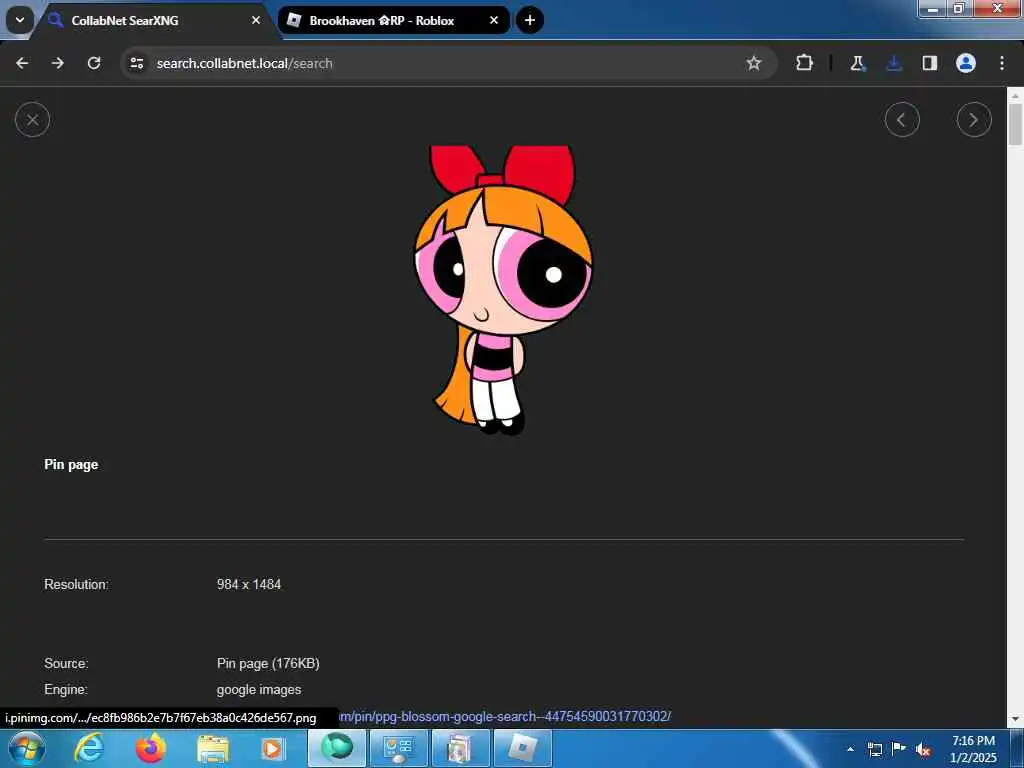Open the Roblox taskbar button
Viewport: 1024px width, 768px height.
tap(523, 748)
